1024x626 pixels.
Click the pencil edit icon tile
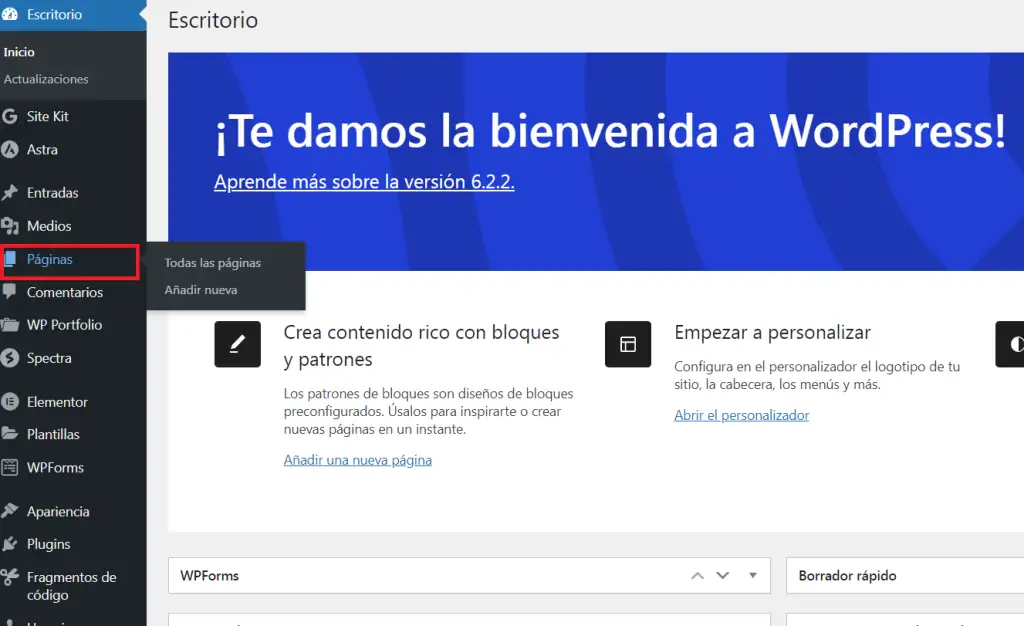(x=237, y=344)
